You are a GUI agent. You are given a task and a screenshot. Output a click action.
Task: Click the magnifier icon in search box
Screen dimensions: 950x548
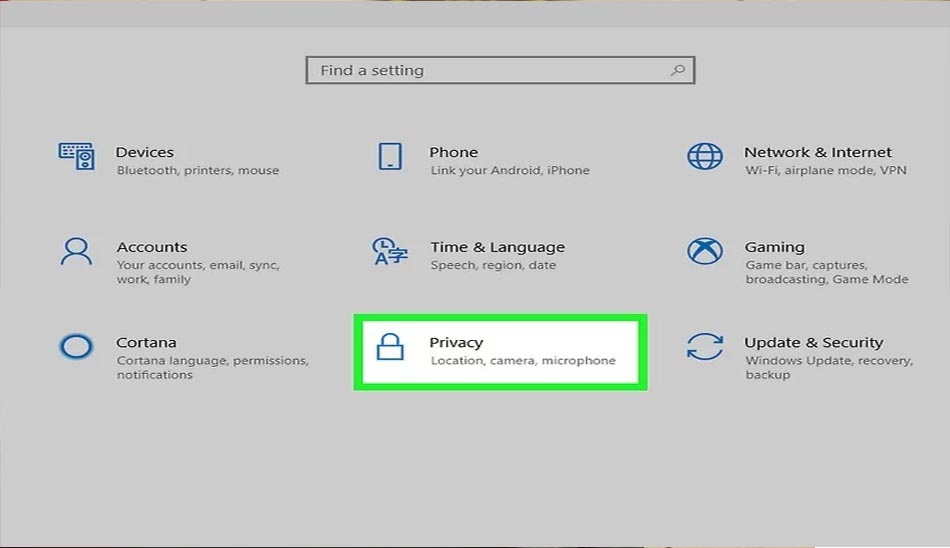(678, 70)
